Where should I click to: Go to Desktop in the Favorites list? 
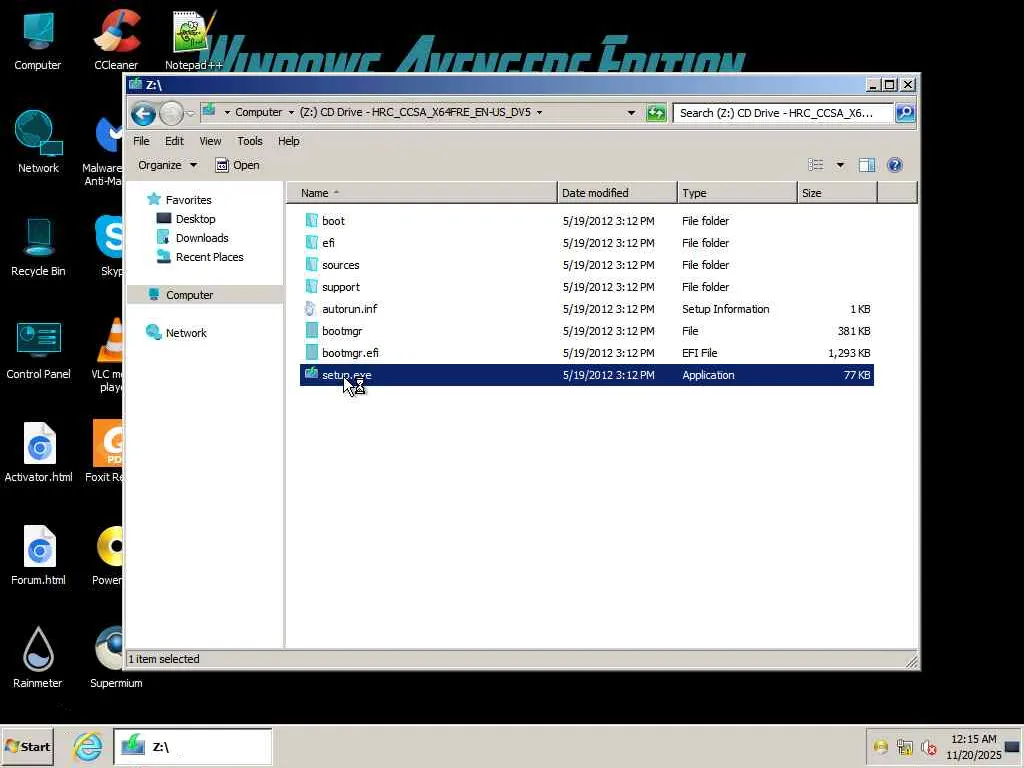pyautogui.click(x=195, y=219)
